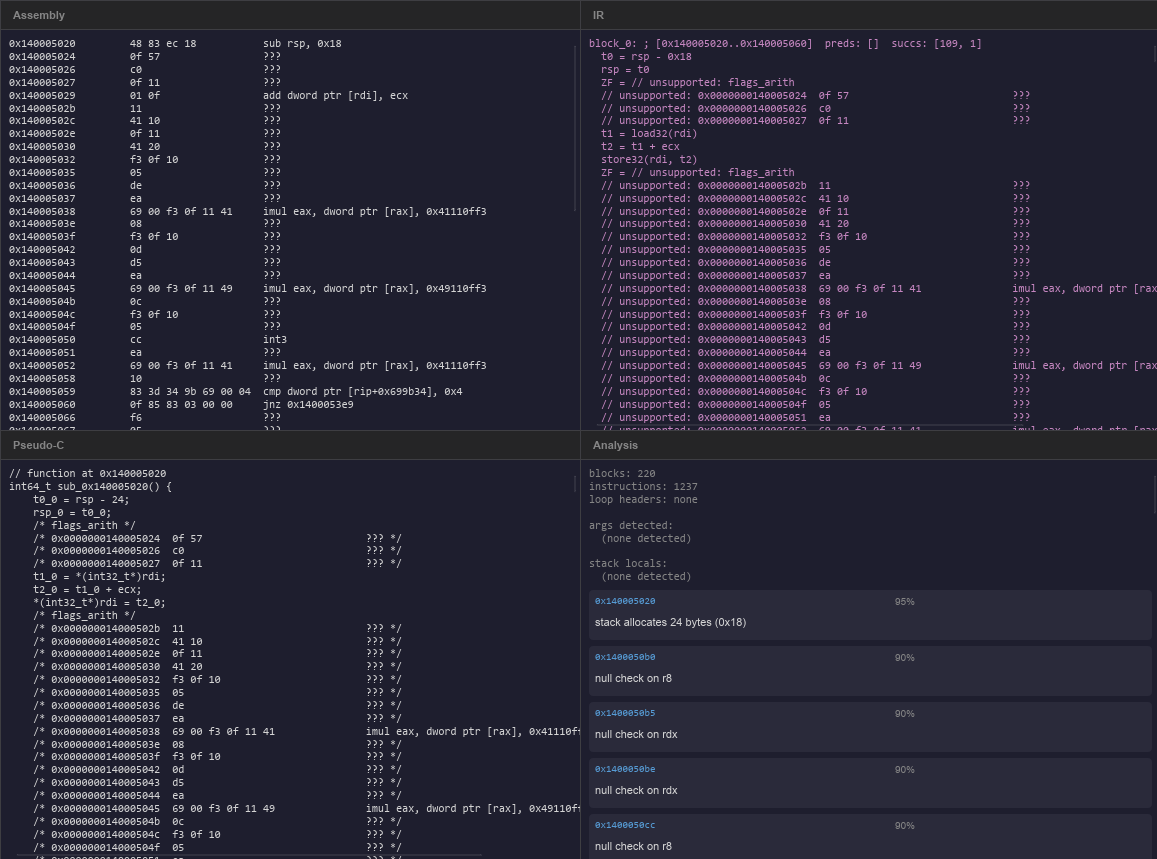The image size is (1157, 859).
Task: Select 'int64_t sub_0x140005020() {' declaration
Action: 90,486
